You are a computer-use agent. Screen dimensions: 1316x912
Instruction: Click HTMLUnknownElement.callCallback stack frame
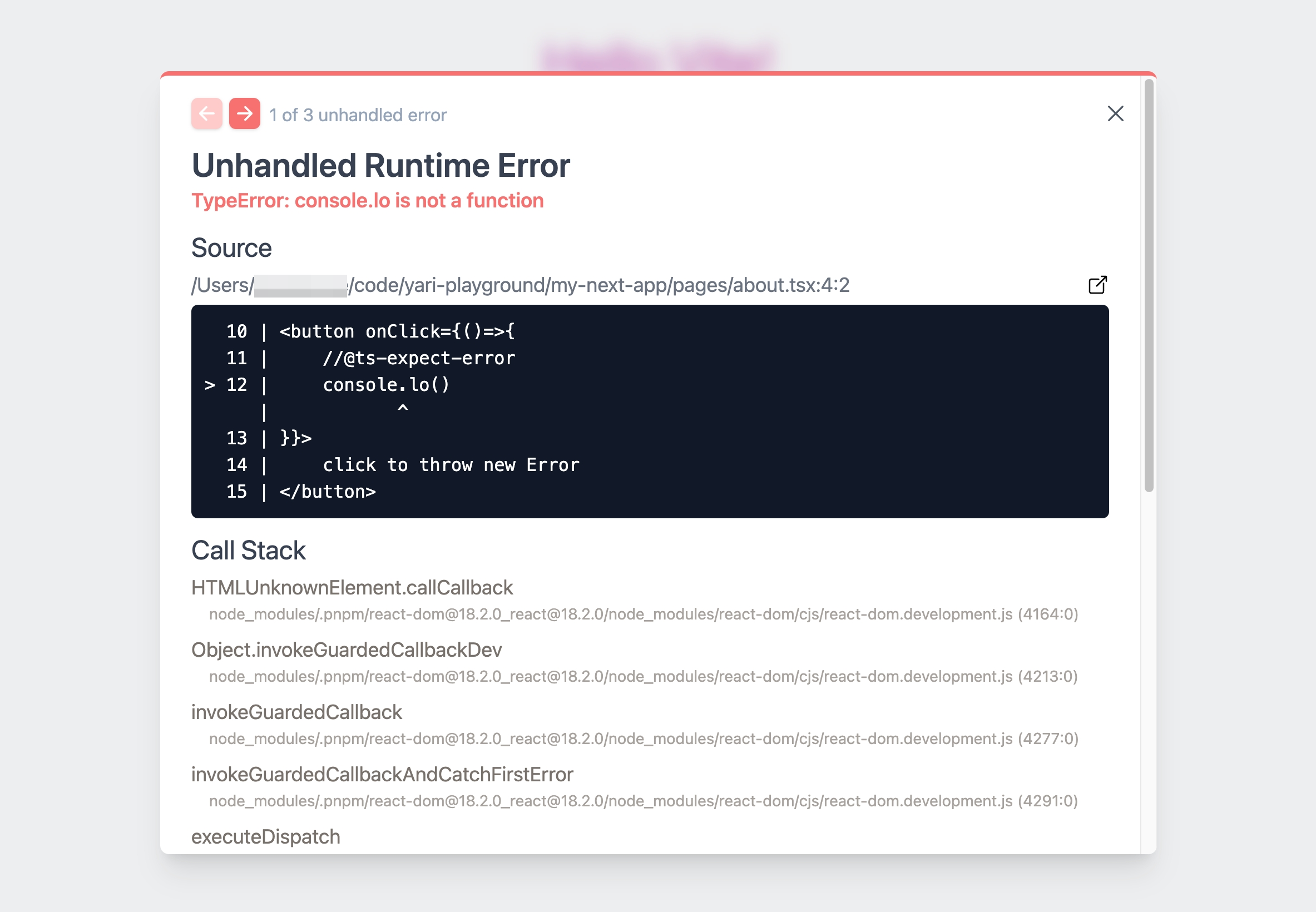[352, 587]
